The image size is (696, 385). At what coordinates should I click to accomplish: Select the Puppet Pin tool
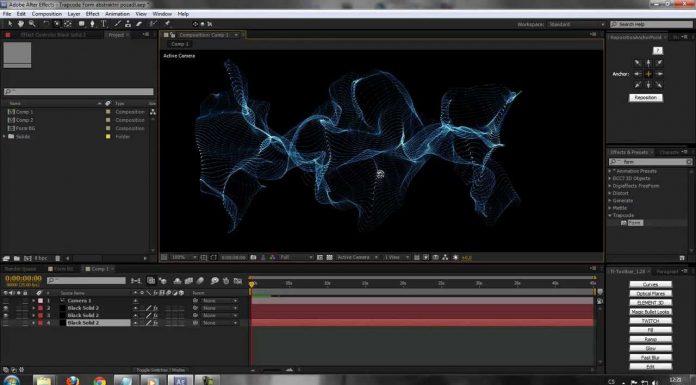click(x=167, y=24)
